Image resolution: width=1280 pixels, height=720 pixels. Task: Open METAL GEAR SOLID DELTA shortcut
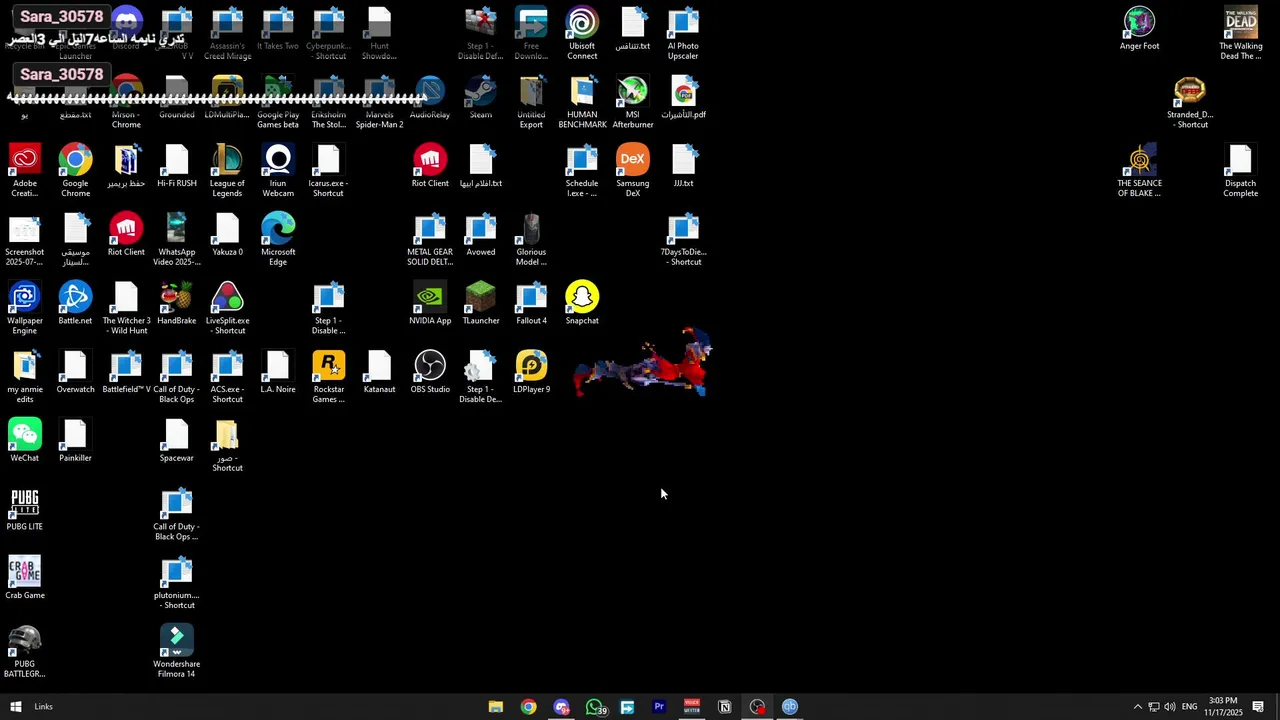click(x=430, y=239)
